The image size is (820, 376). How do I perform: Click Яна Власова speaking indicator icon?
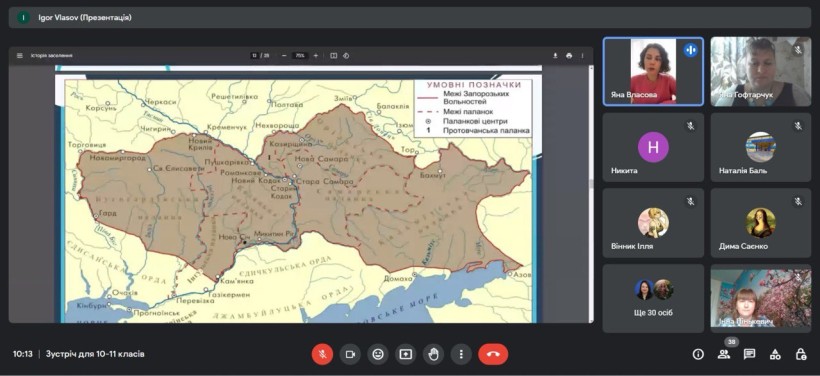(x=690, y=50)
